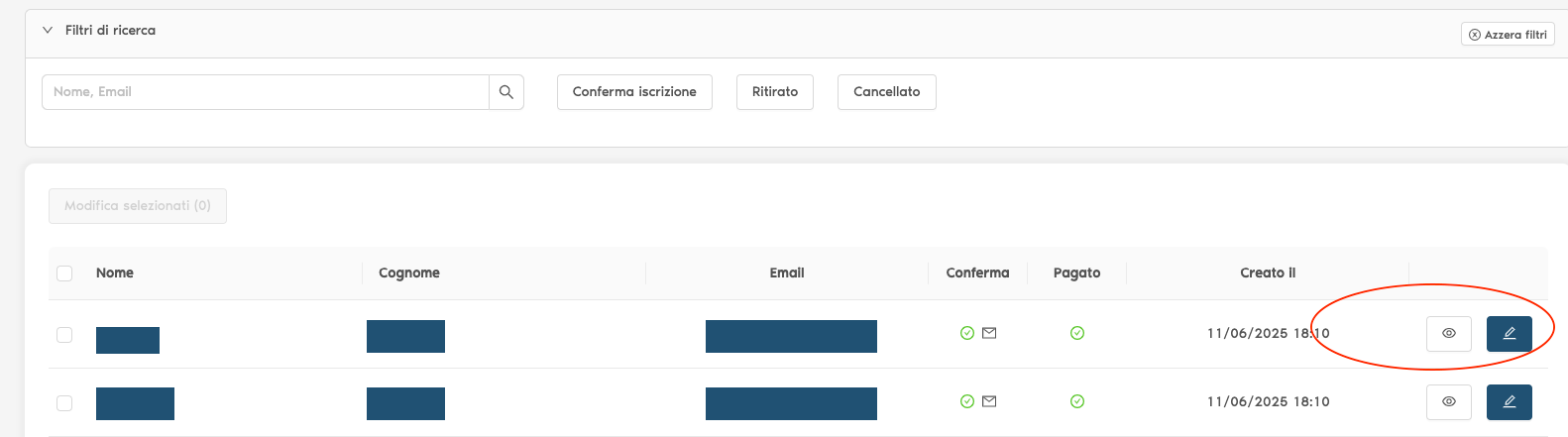Focus the Nome, Email search field
Viewport: 1568px width, 437px height.
[x=266, y=92]
